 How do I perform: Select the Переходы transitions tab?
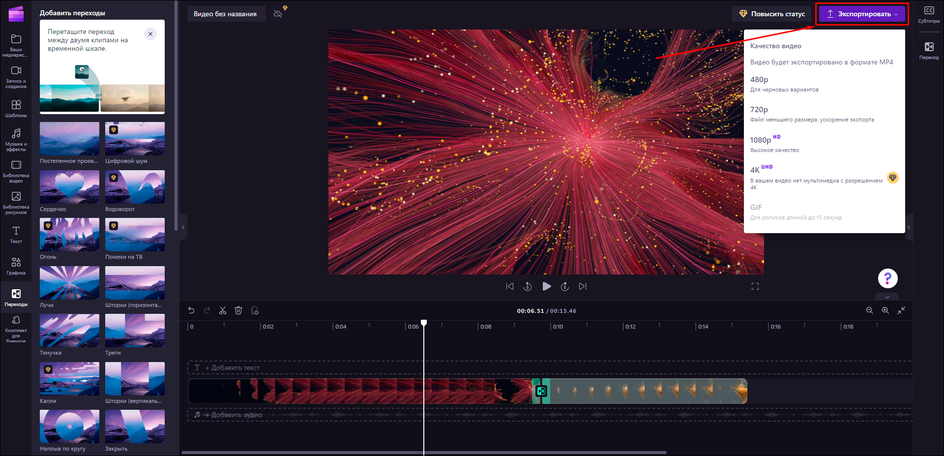[x=16, y=298]
